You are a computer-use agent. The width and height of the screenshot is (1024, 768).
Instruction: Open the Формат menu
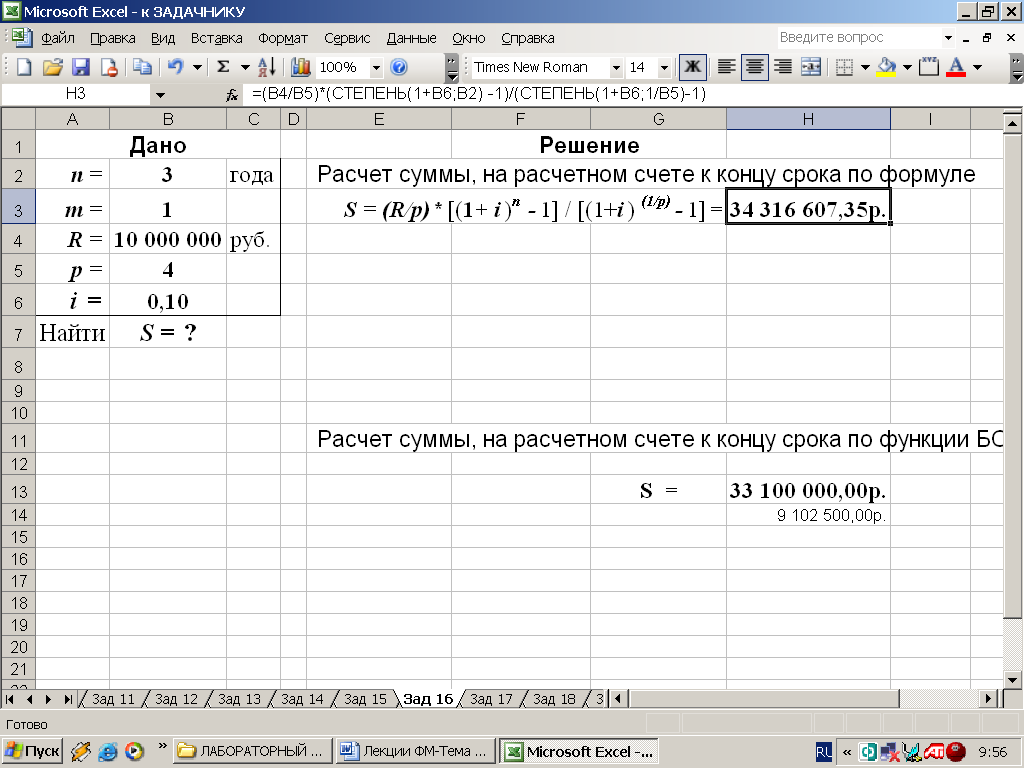coord(283,38)
